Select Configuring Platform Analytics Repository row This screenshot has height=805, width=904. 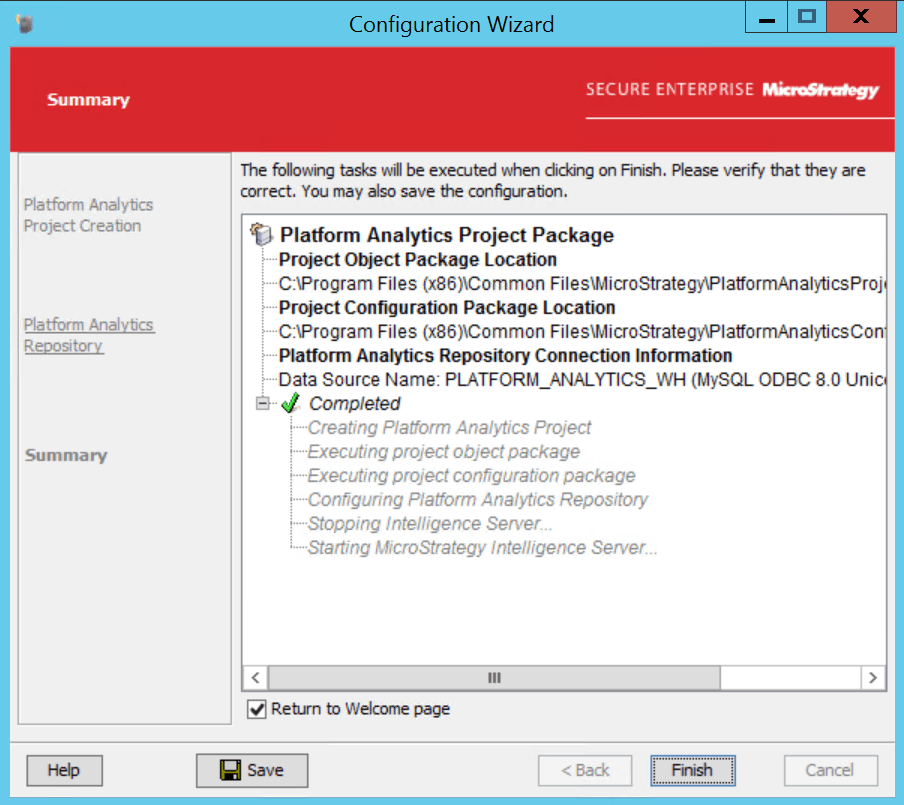477,499
